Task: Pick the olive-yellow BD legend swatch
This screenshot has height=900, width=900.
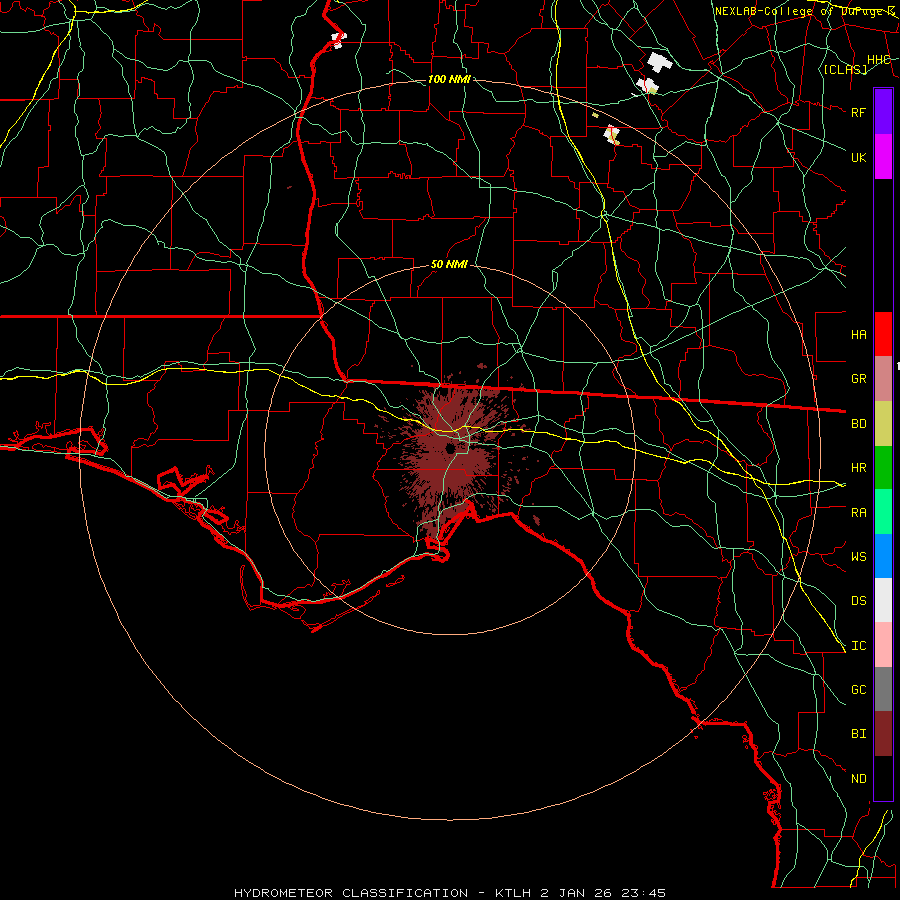Action: pyautogui.click(x=883, y=424)
